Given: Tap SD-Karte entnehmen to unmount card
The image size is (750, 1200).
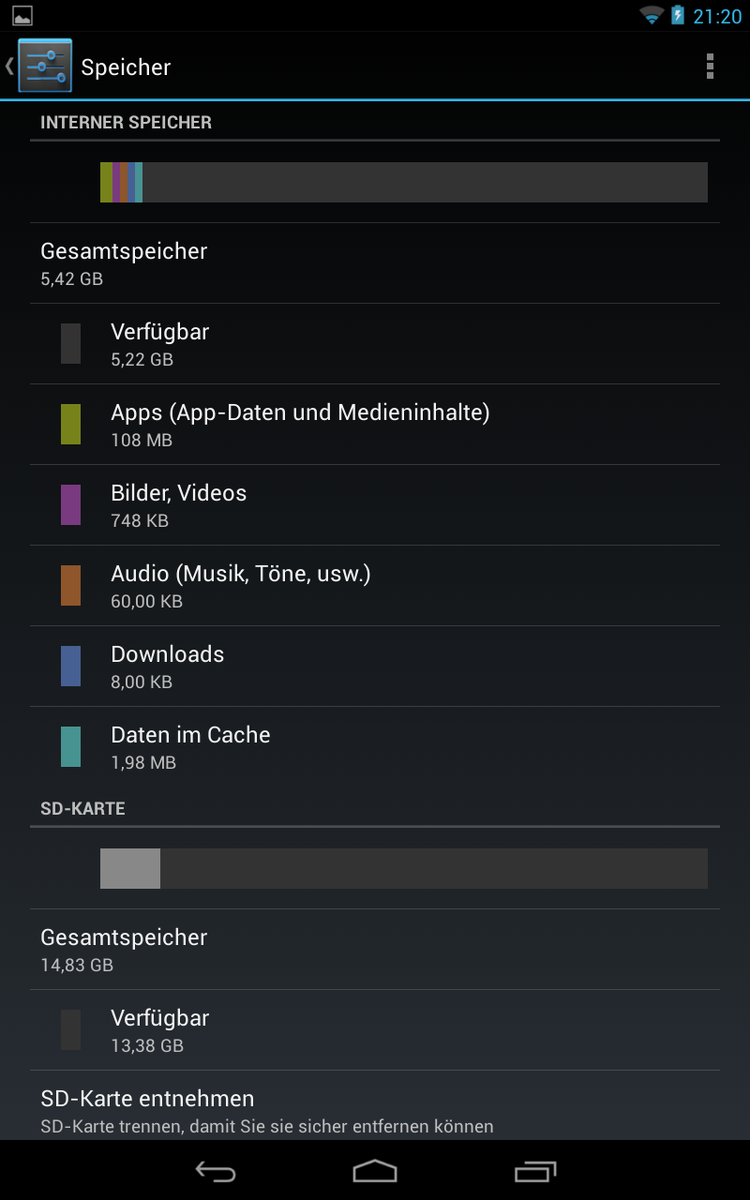Looking at the screenshot, I should point(375,1110).
